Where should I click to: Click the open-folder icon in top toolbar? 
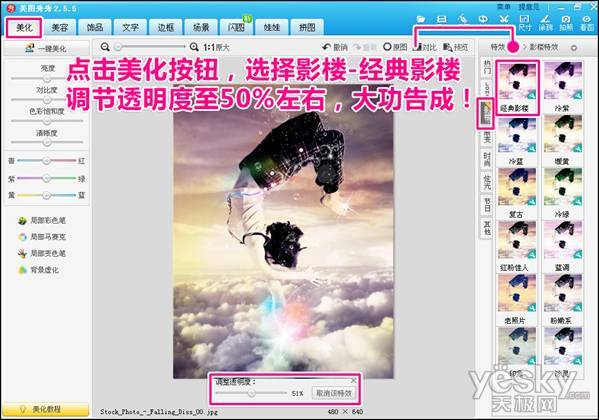pyautogui.click(x=421, y=19)
